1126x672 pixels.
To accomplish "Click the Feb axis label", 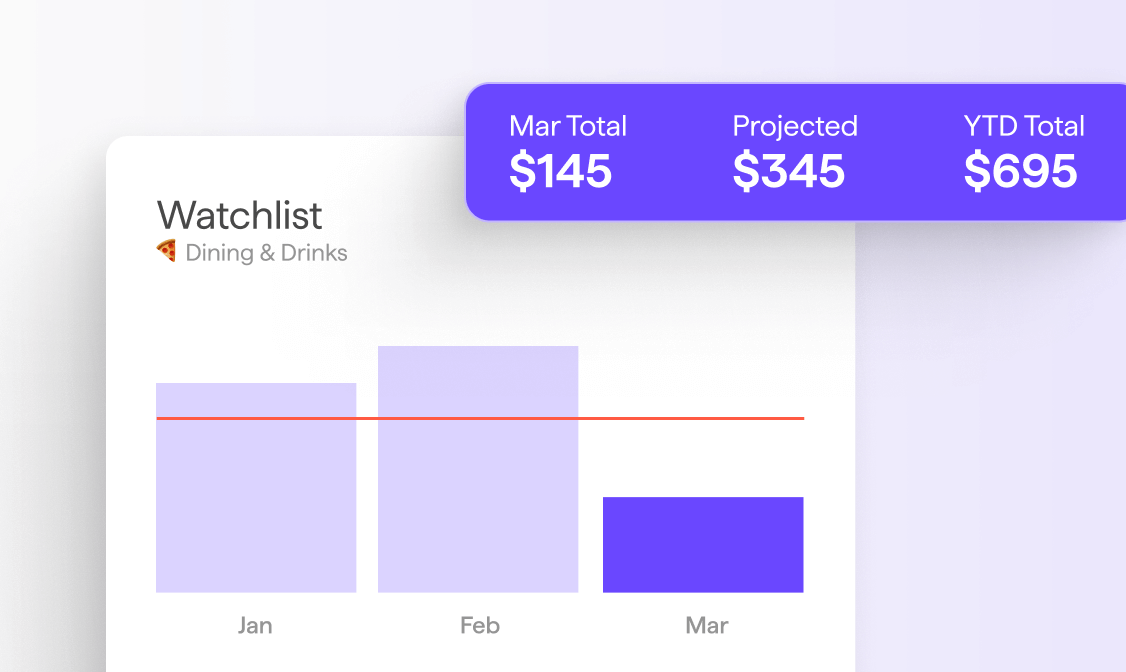I will pos(480,625).
